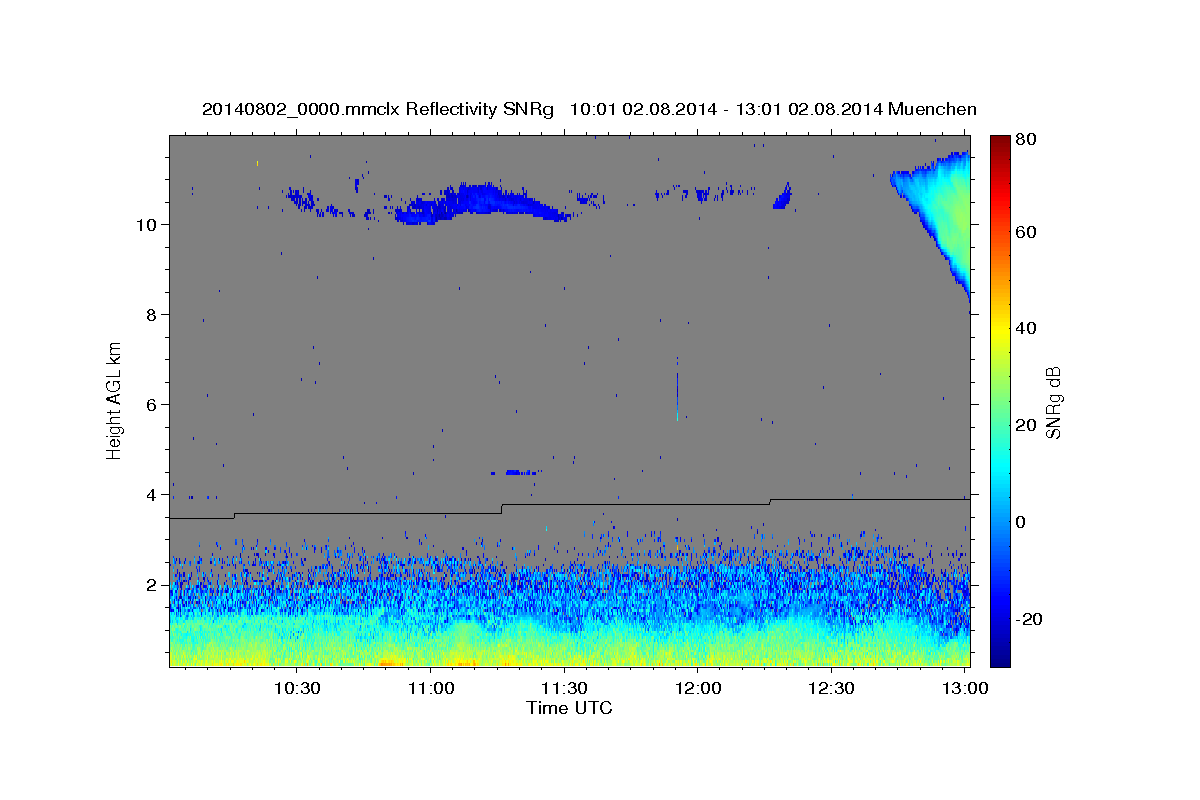Click the 12:30 time tick label

831,688
